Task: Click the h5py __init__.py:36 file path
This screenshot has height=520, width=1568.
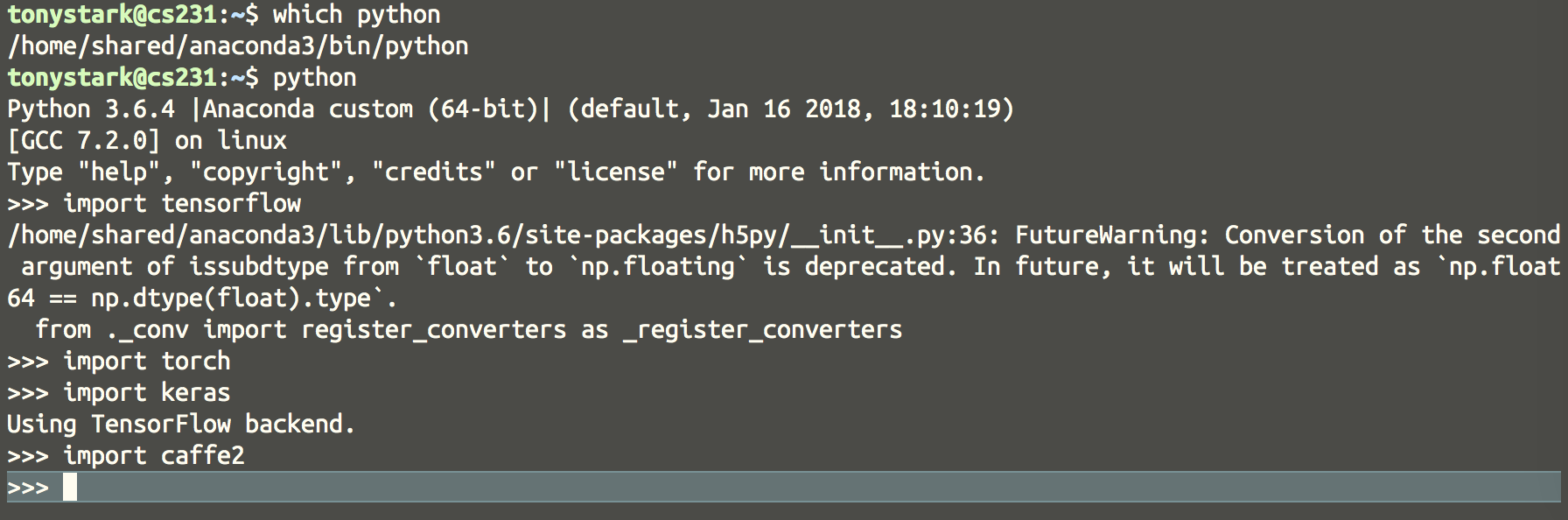Action: (x=503, y=235)
